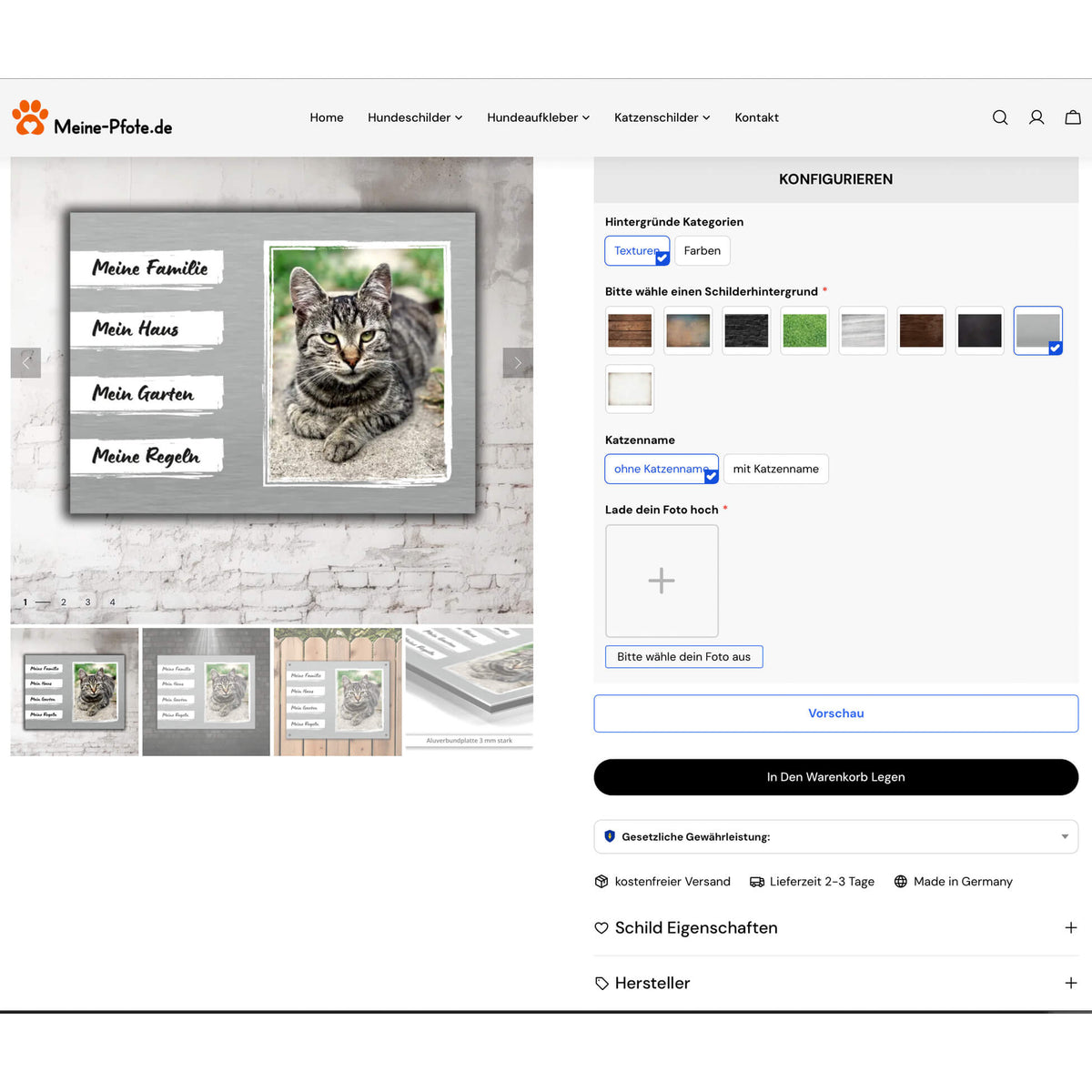This screenshot has width=1092, height=1092.
Task: Jump to slide 3 indicator
Action: [x=88, y=602]
